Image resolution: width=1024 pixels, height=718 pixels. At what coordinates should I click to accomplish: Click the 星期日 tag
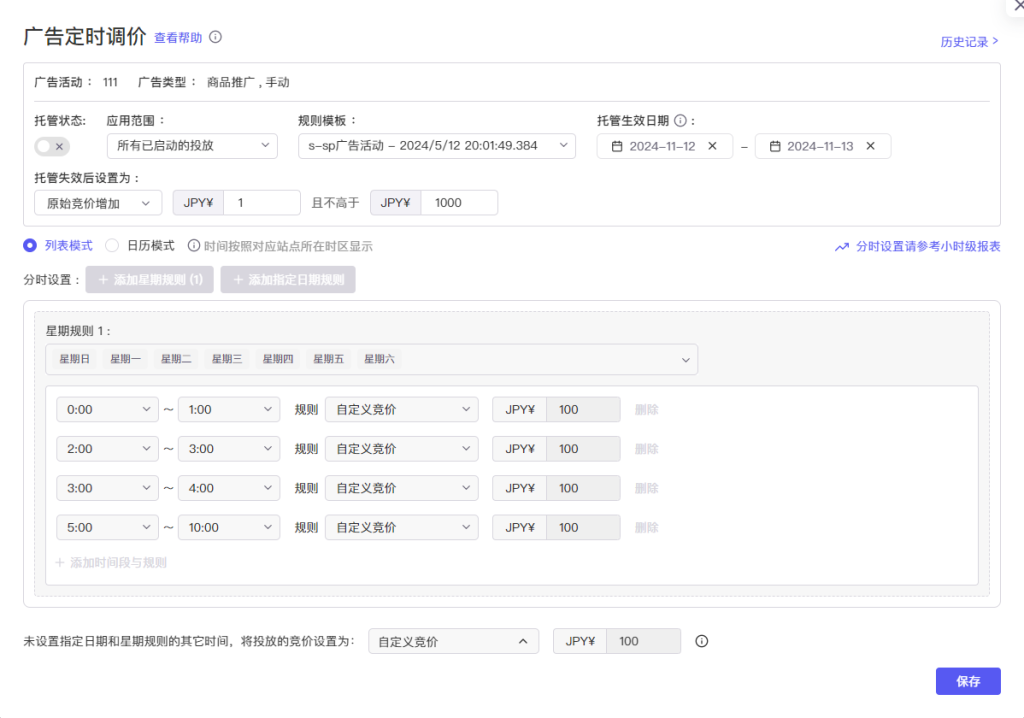point(74,359)
